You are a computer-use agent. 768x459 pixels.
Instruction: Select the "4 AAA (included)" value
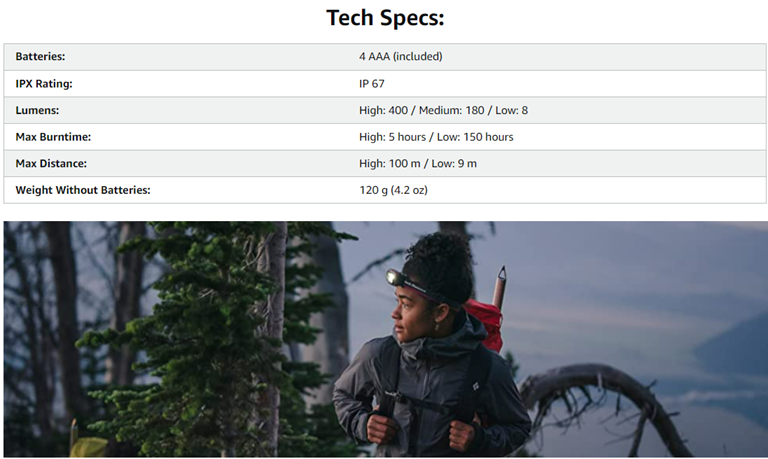[400, 57]
